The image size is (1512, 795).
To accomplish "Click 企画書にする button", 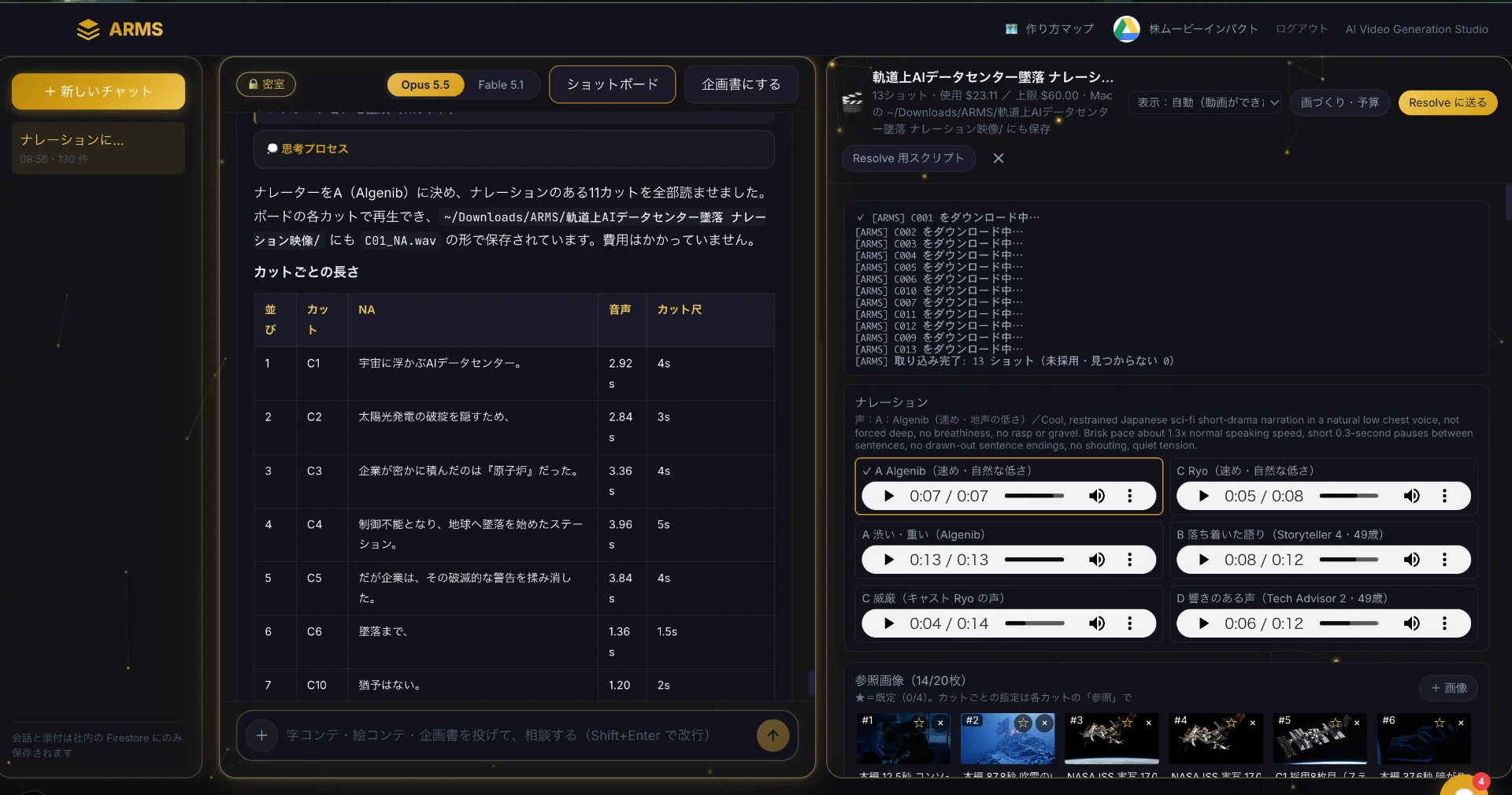I will tap(741, 84).
